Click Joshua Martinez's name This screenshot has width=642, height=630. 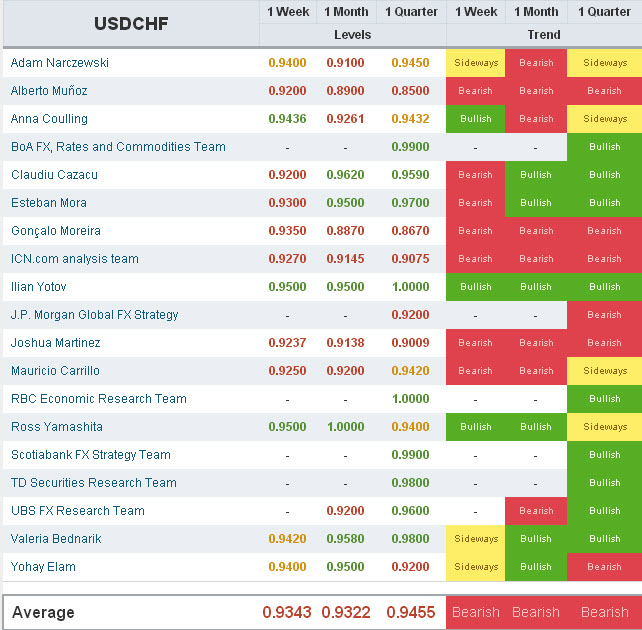click(56, 343)
